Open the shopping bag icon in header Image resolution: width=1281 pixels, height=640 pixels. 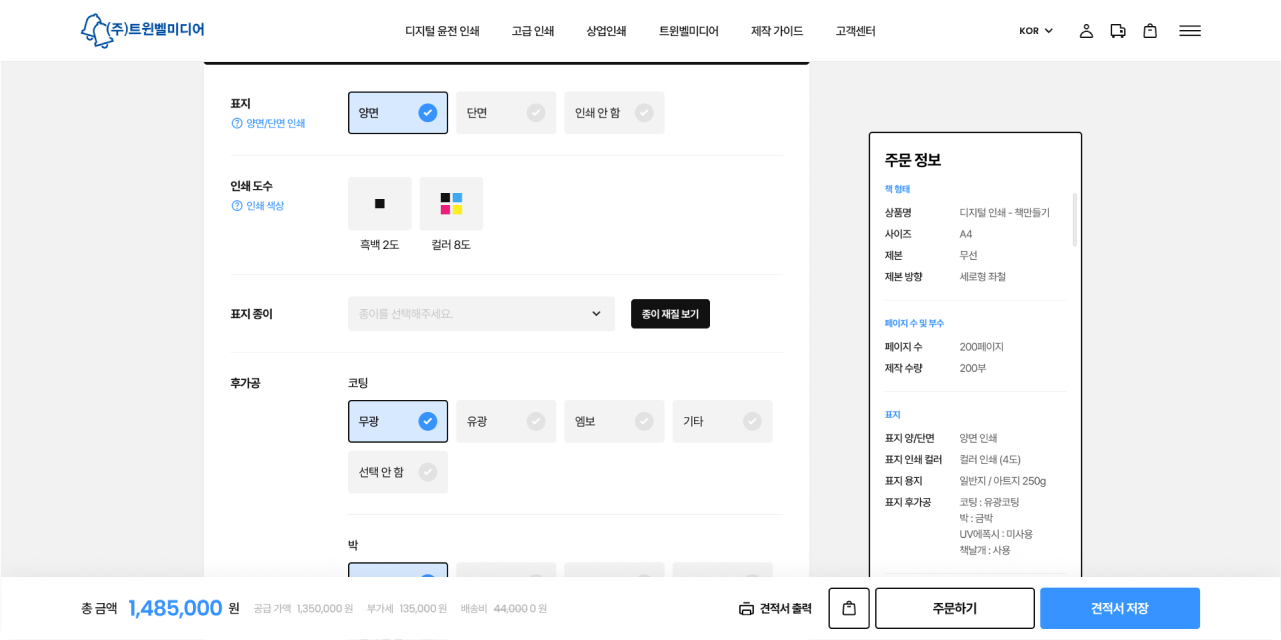pyautogui.click(x=1150, y=31)
